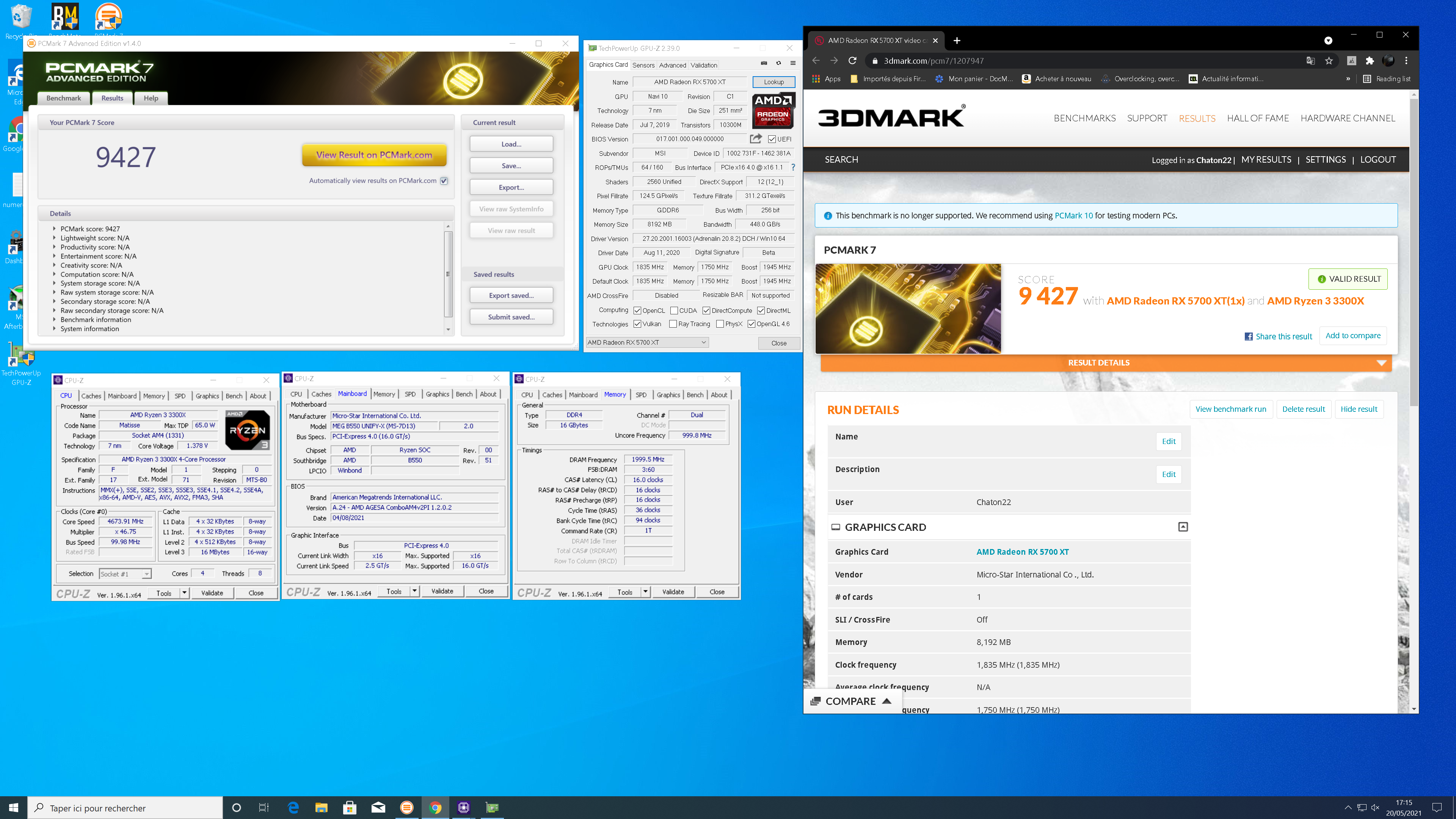Click the translate page icon in address bar

pyautogui.click(x=1311, y=61)
